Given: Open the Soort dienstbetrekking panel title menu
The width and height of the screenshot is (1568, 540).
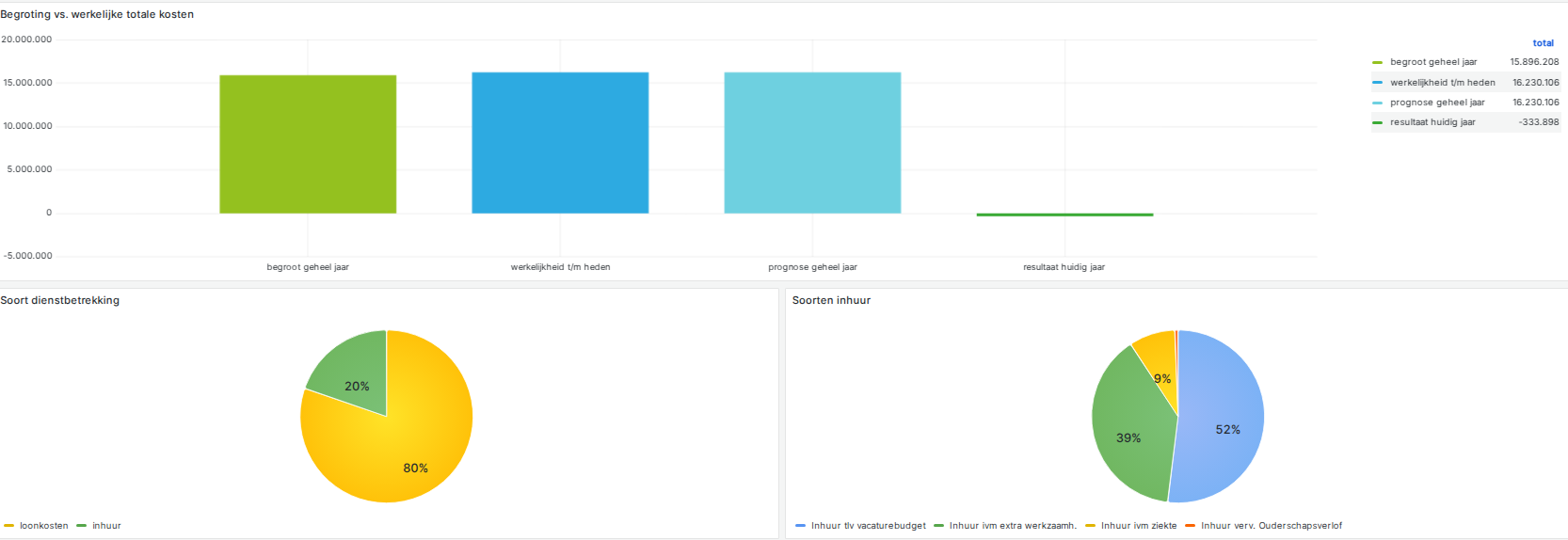Looking at the screenshot, I should (x=60, y=300).
